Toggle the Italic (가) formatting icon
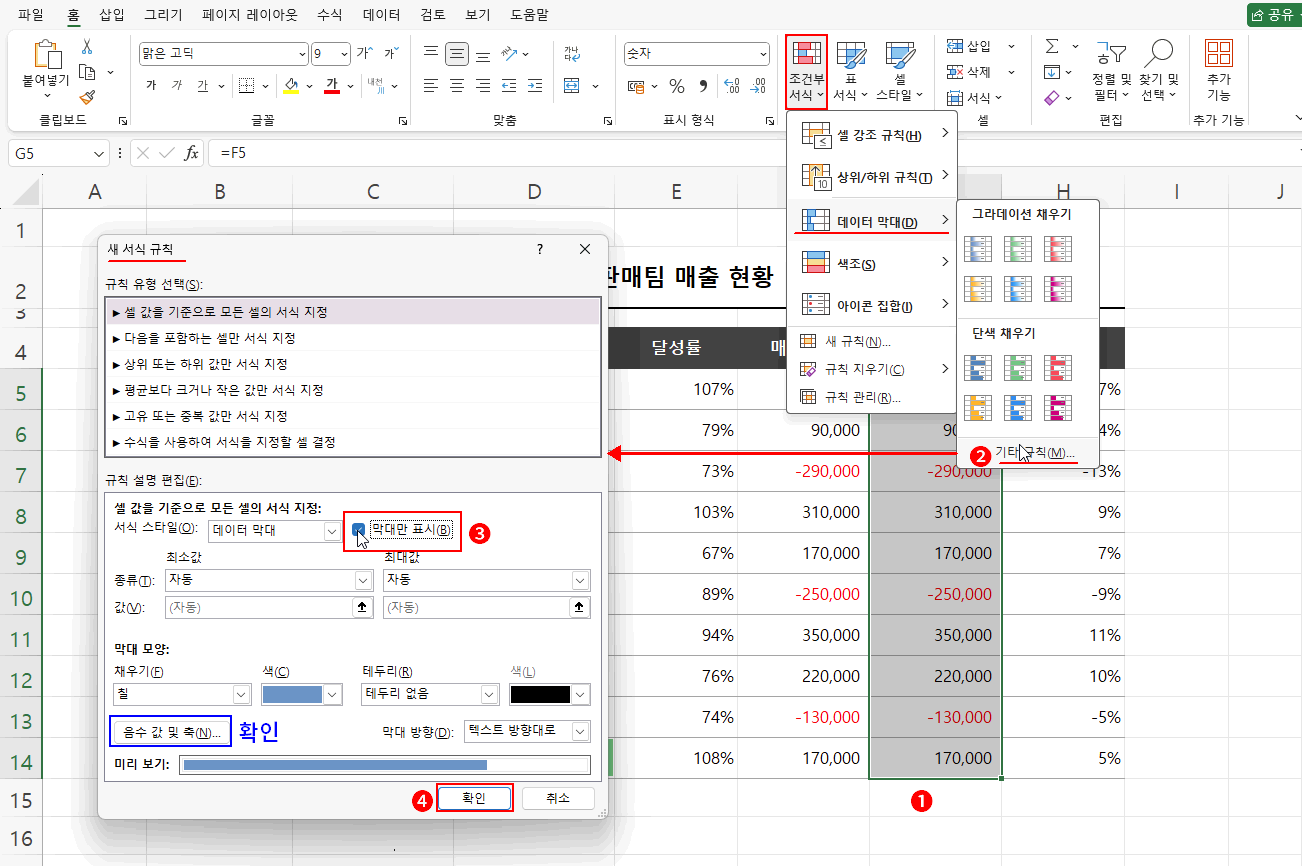 click(x=177, y=85)
